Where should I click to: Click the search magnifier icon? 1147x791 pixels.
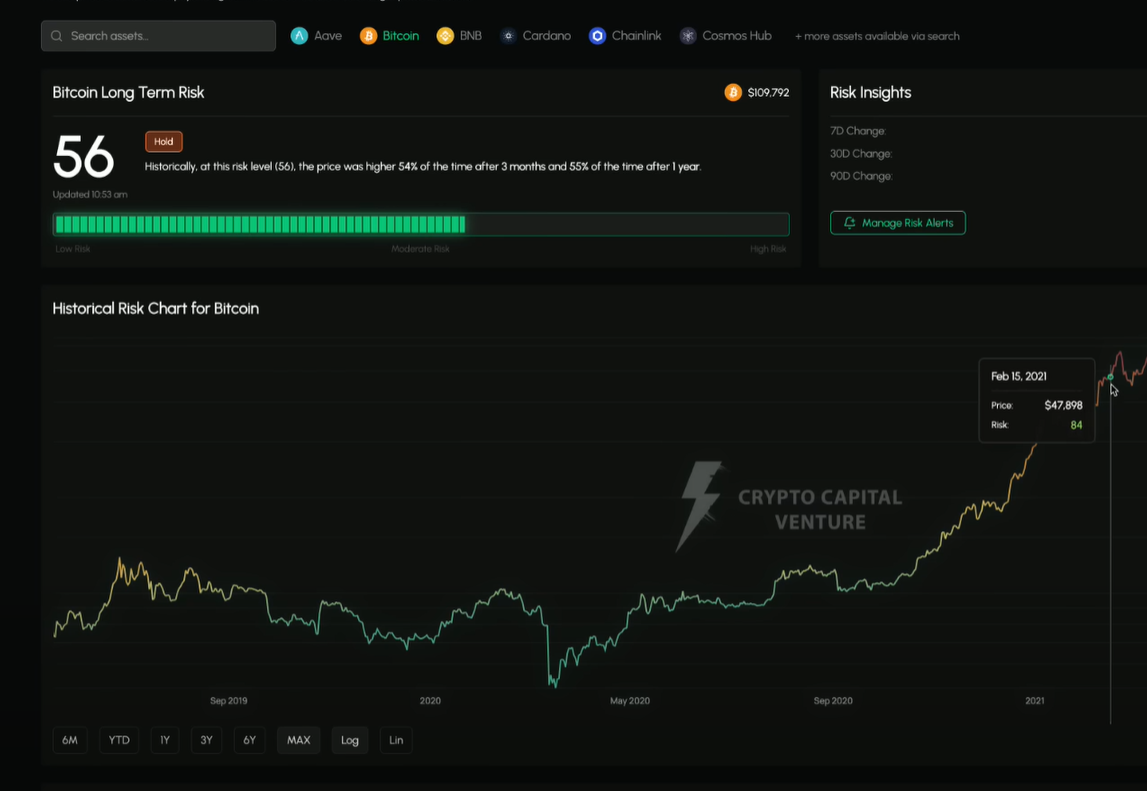(x=57, y=36)
